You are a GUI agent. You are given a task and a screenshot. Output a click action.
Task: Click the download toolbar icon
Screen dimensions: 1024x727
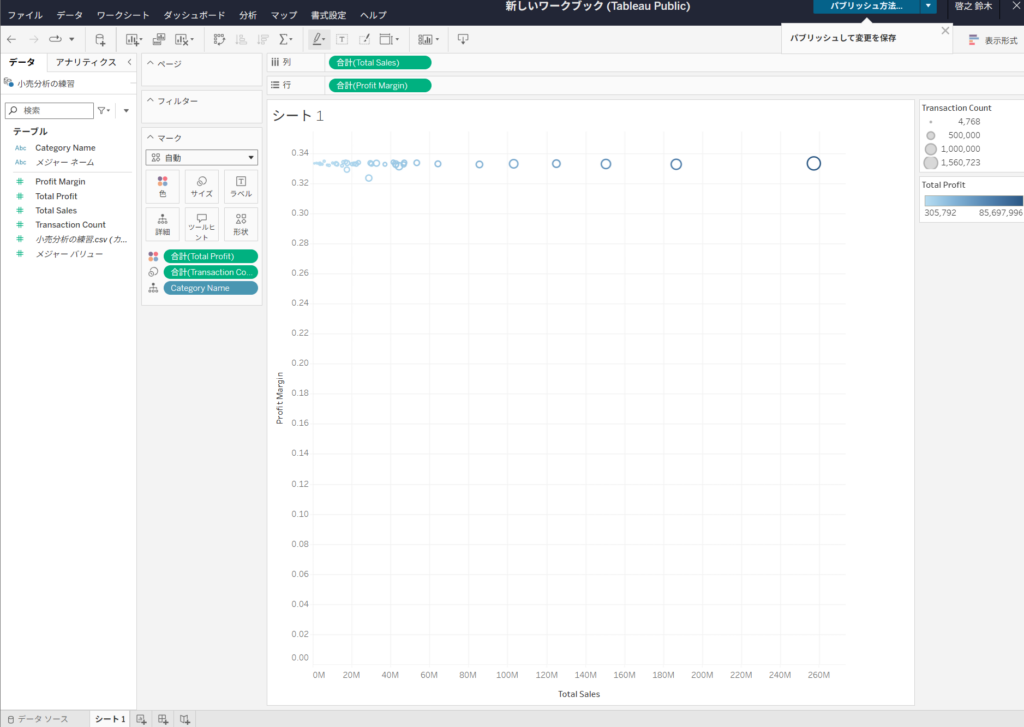463,39
